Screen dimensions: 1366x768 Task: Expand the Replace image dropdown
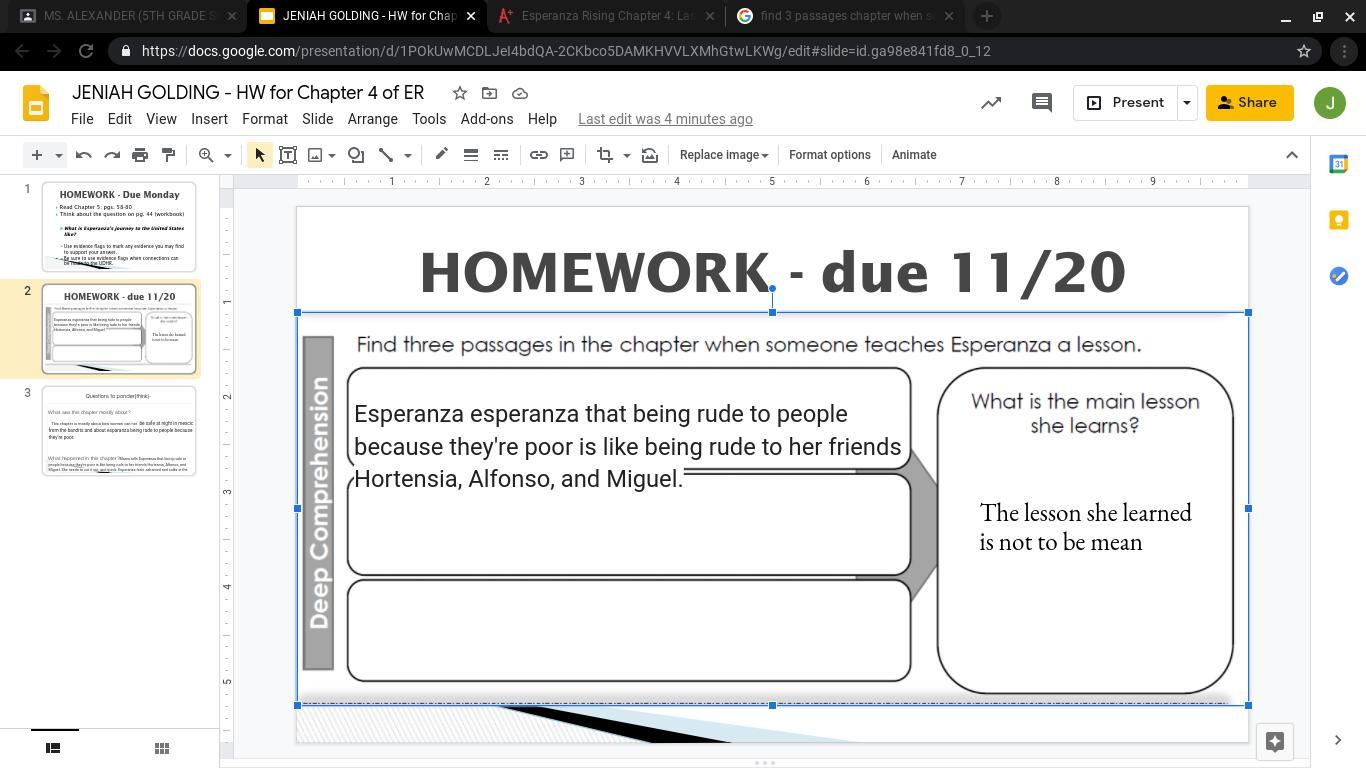[x=723, y=155]
